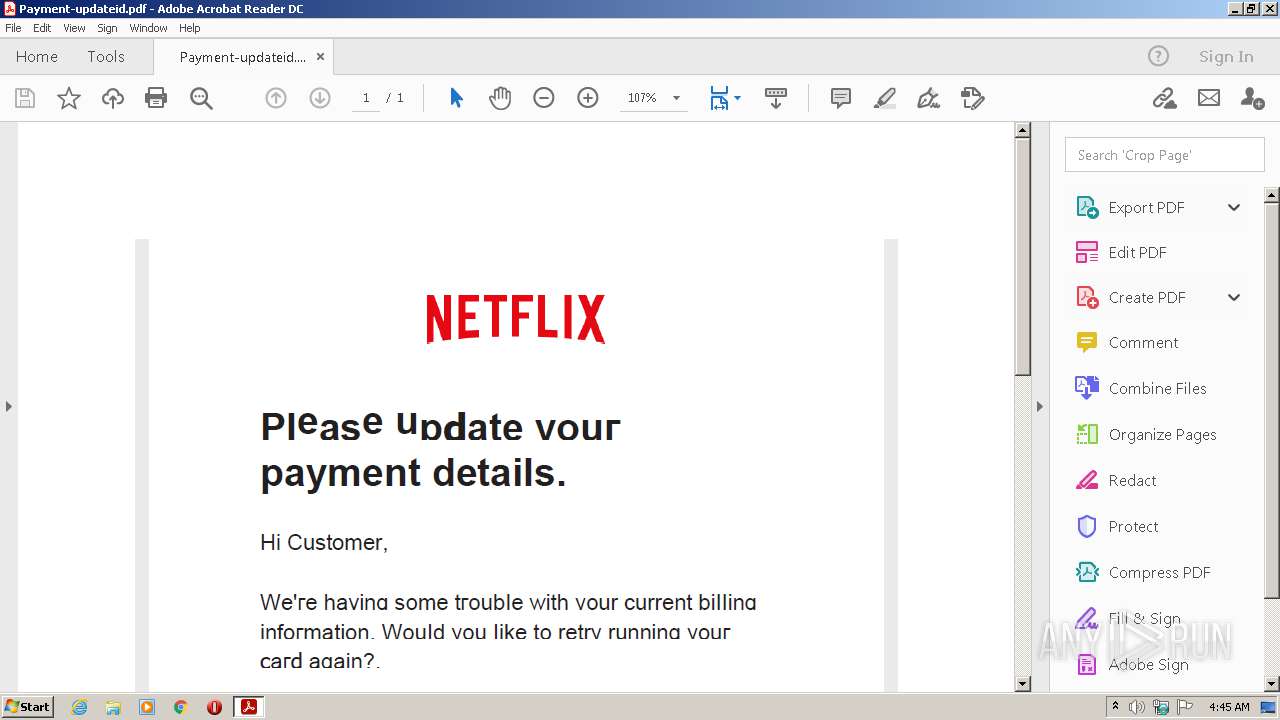Select the arrow Selection tool
Viewport: 1280px width, 720px height.
click(456, 98)
